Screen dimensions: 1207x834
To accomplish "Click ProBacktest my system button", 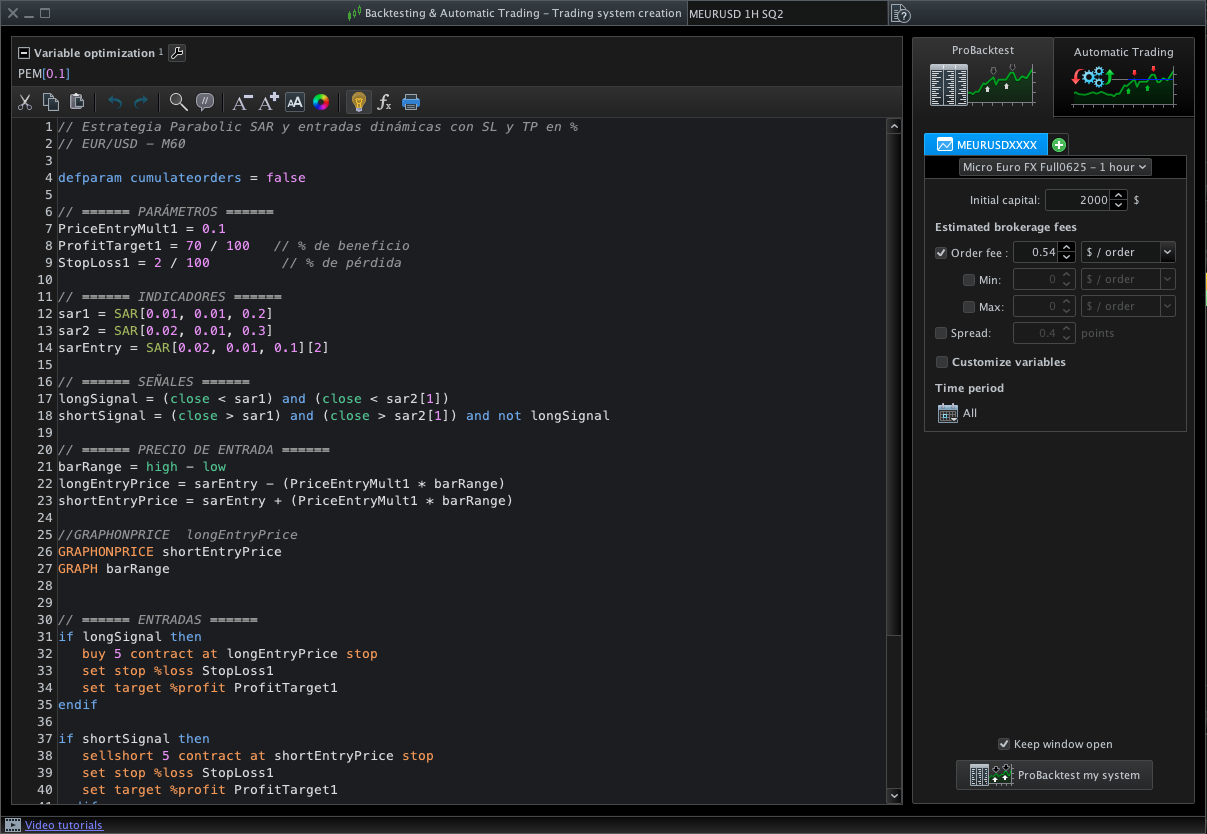I will [x=1054, y=775].
